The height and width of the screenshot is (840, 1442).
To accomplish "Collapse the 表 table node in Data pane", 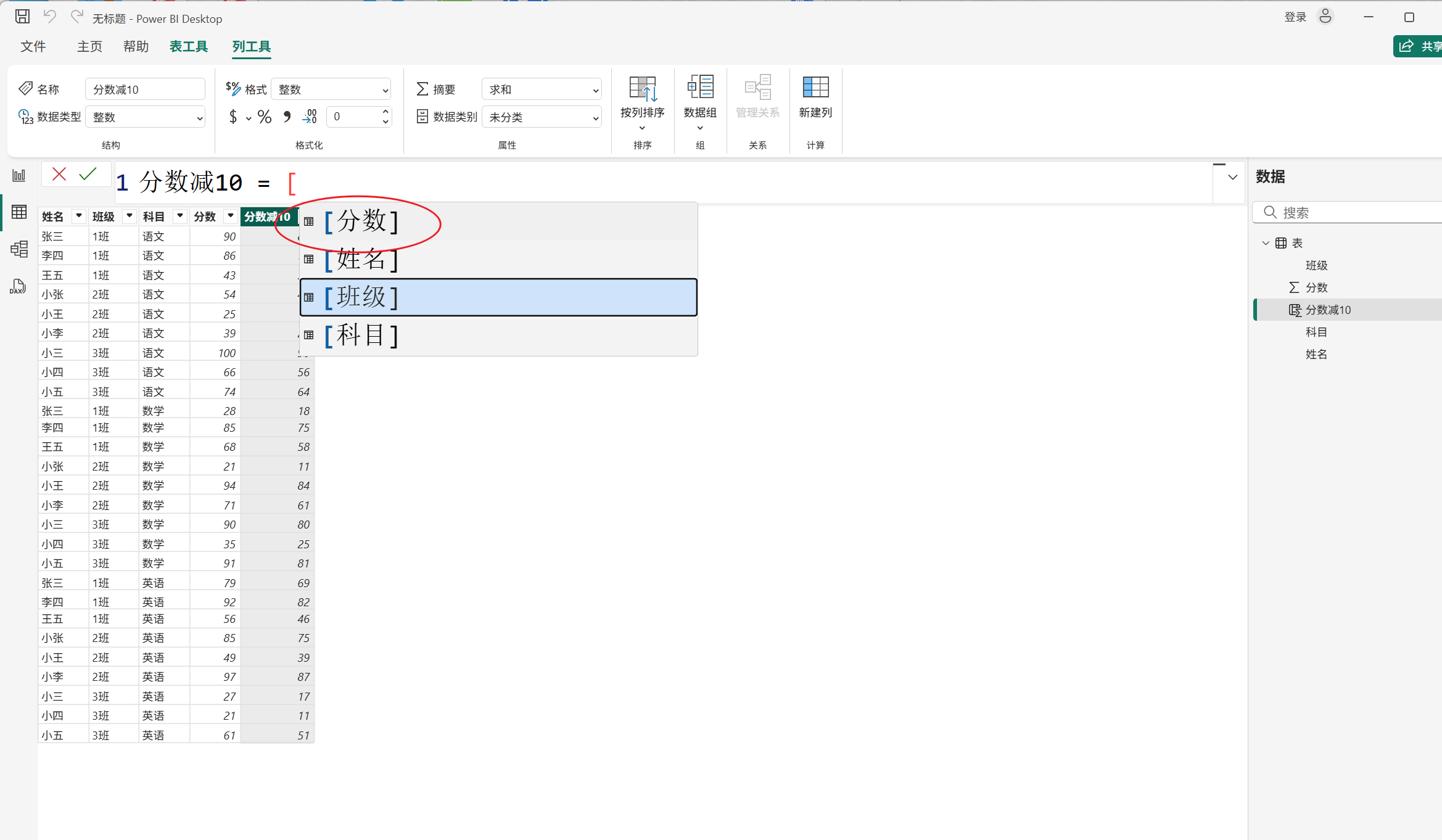I will (x=1266, y=243).
